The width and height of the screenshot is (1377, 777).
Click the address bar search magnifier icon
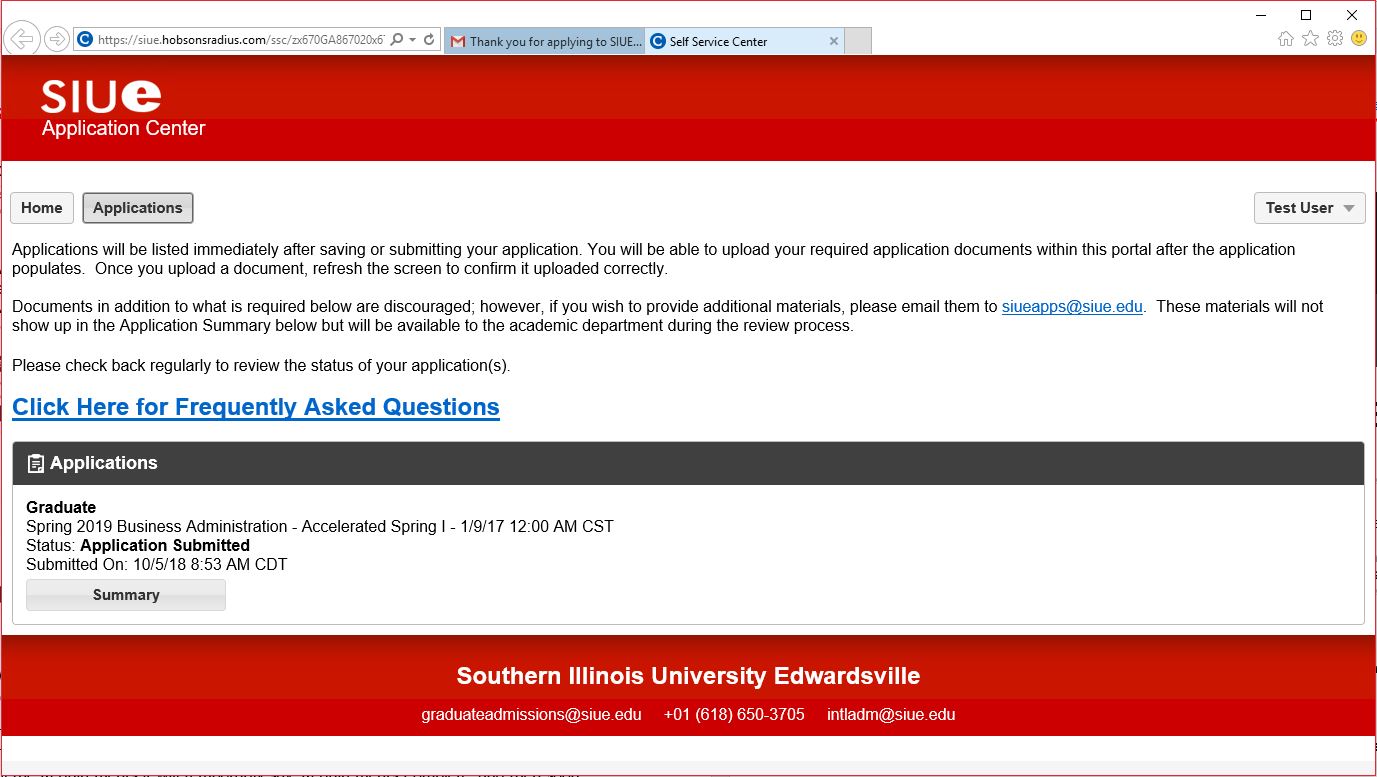pos(397,40)
